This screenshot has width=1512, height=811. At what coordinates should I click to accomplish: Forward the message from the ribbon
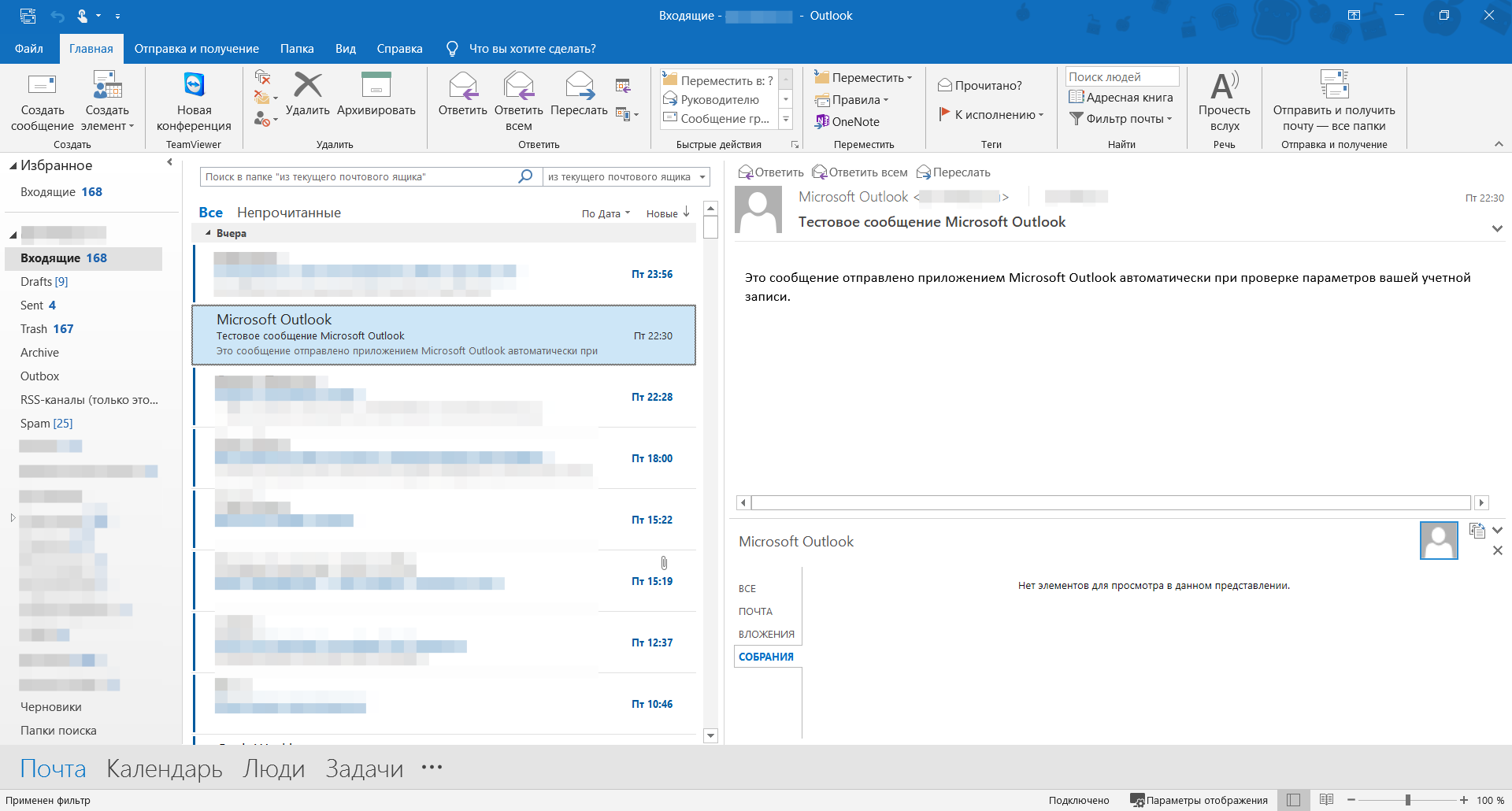579,94
